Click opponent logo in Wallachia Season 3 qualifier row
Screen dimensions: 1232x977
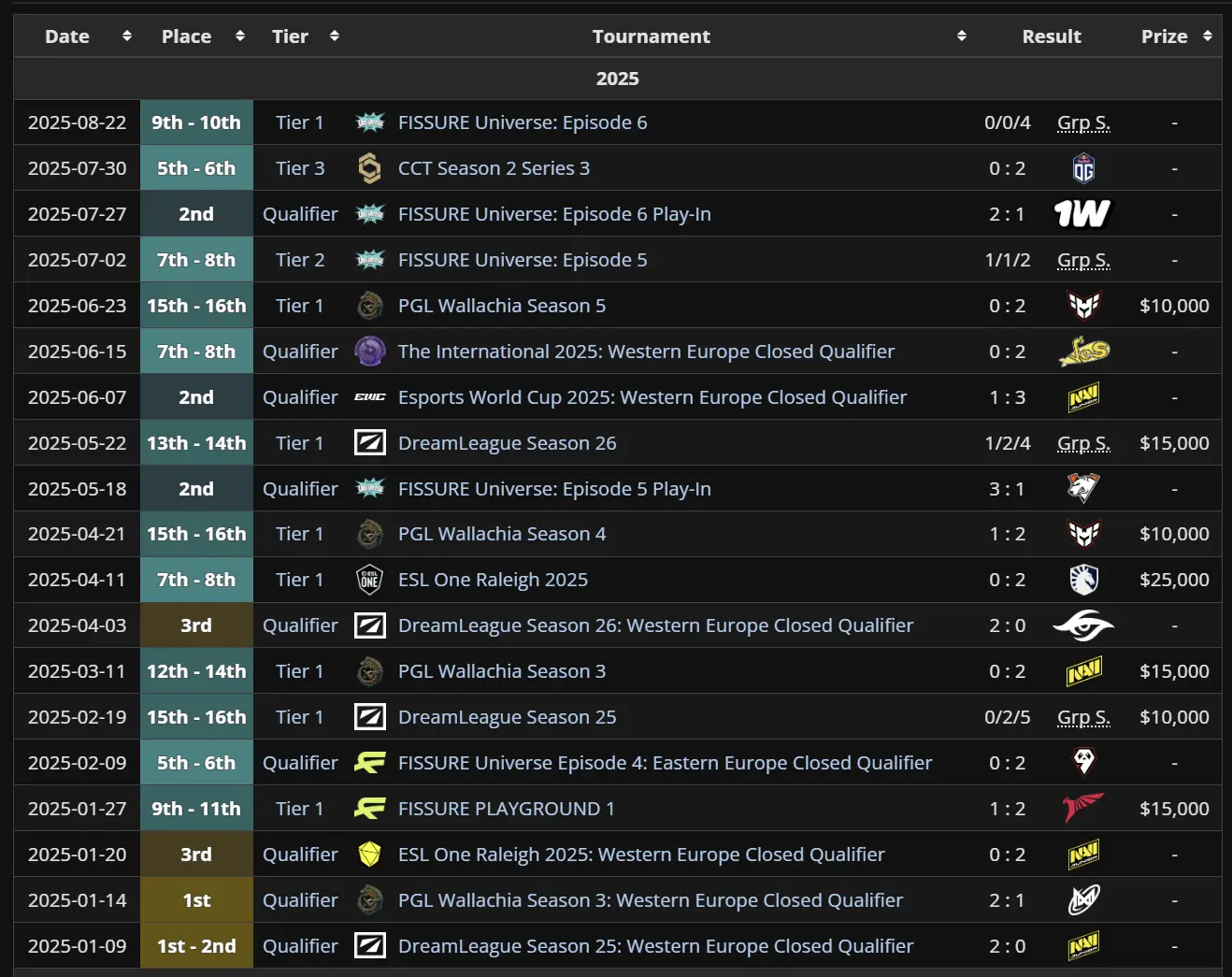pyautogui.click(x=1083, y=900)
